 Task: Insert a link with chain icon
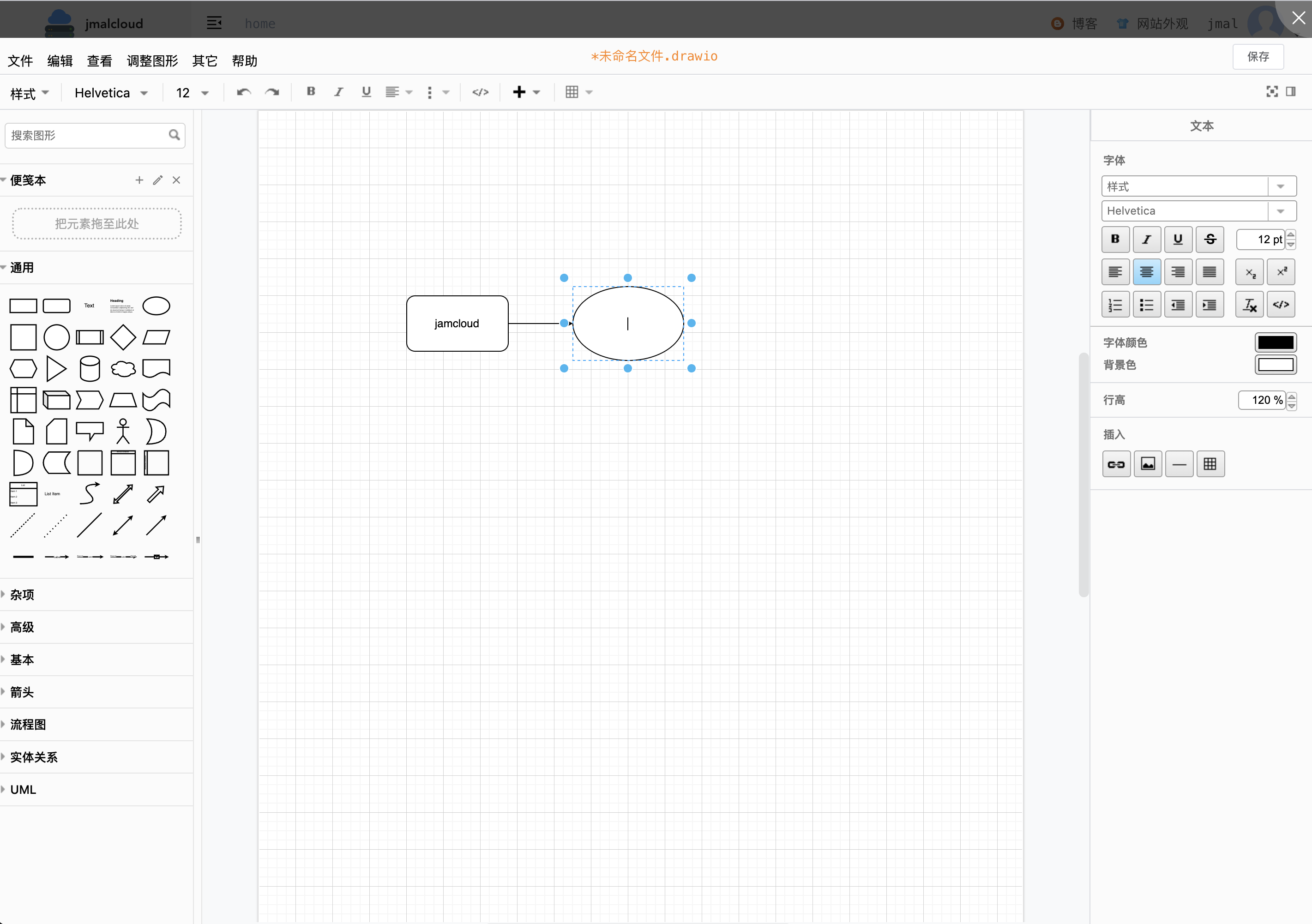coord(1115,464)
